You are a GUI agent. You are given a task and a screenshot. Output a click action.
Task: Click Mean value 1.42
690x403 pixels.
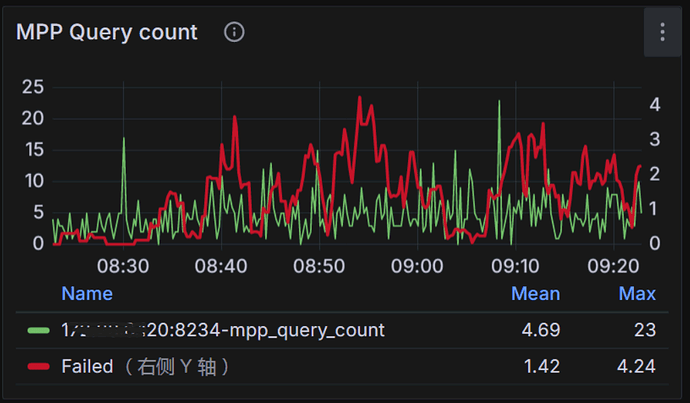coord(542,366)
